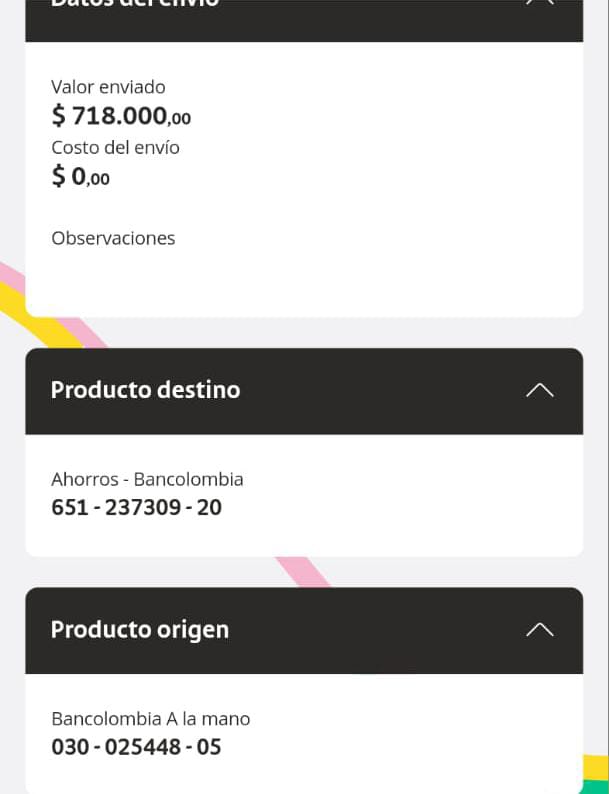The image size is (609, 794).
Task: Click the $ 0,00 shipping cost value
Action: 80,177
